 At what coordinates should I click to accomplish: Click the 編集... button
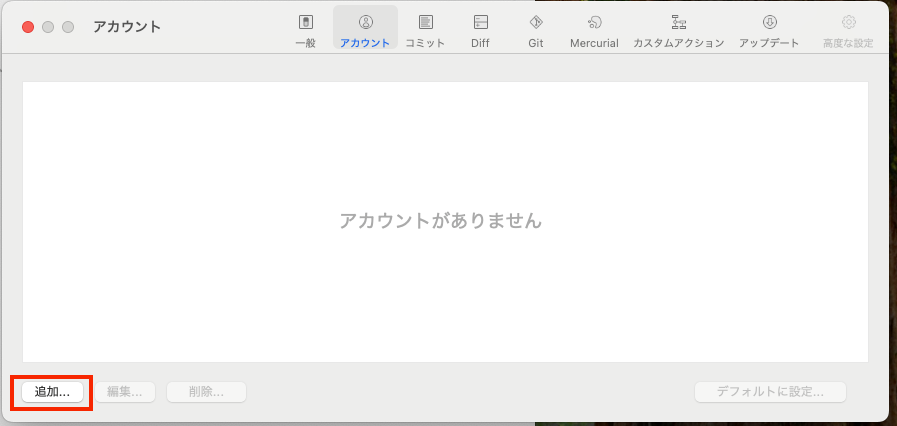click(125, 392)
